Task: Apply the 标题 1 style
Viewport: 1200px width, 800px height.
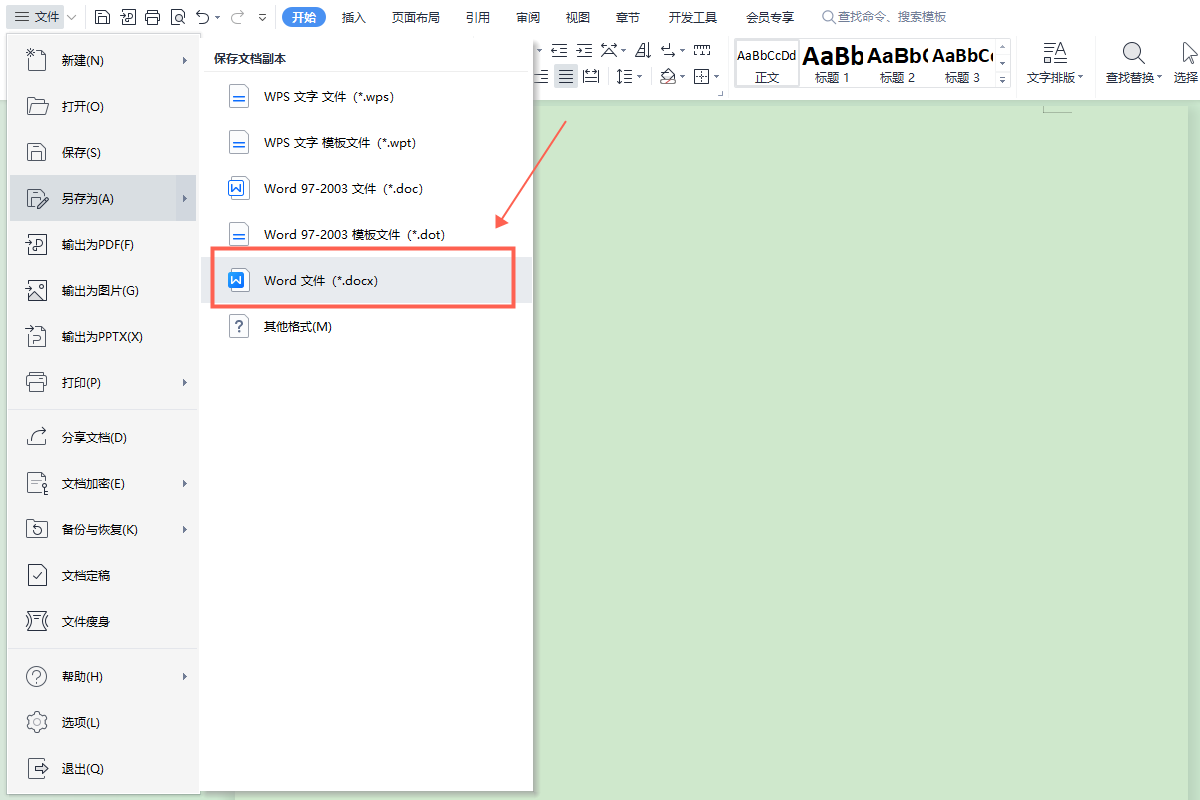Action: [832, 63]
